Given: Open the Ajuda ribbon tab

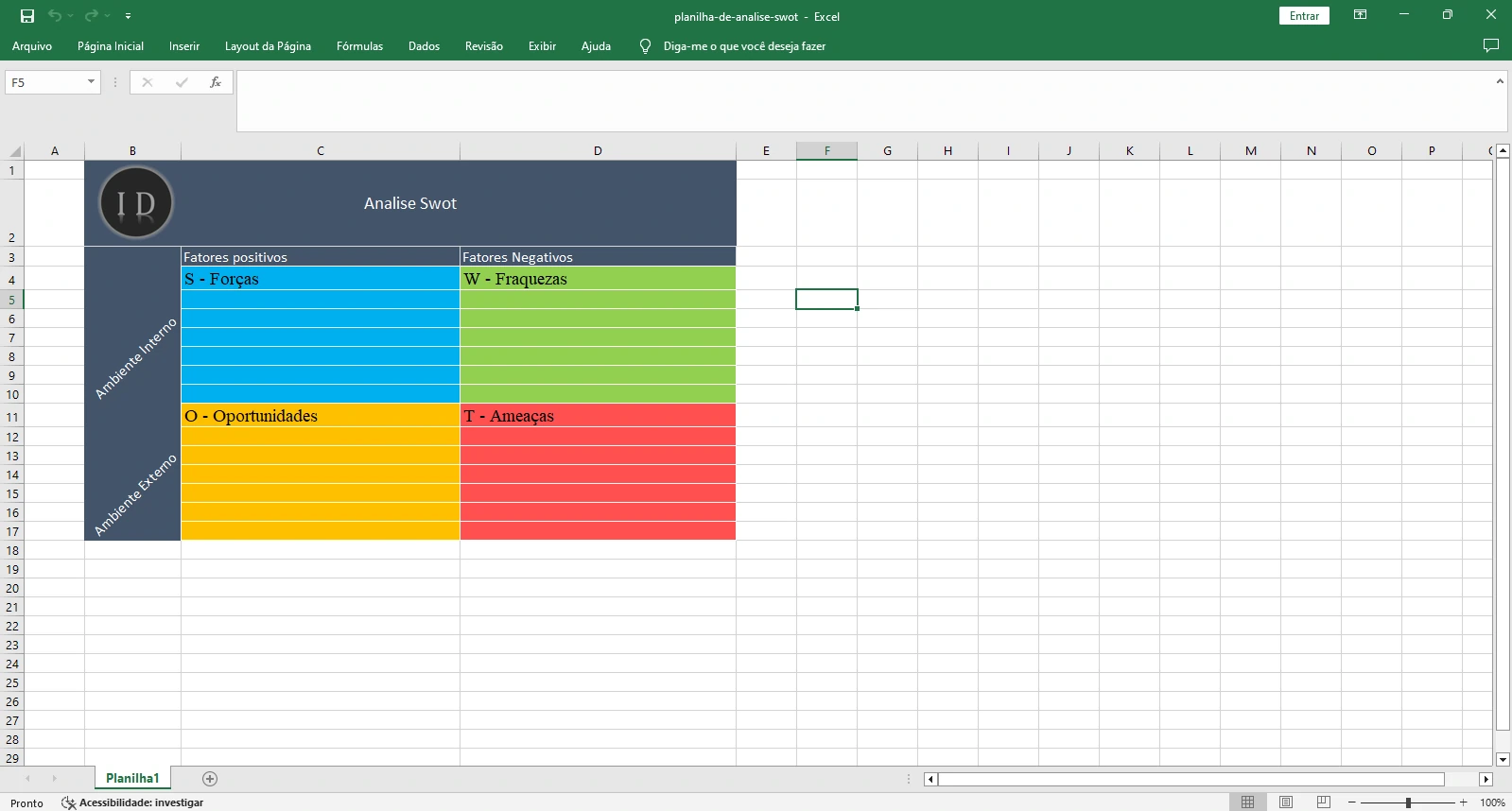Looking at the screenshot, I should point(596,45).
